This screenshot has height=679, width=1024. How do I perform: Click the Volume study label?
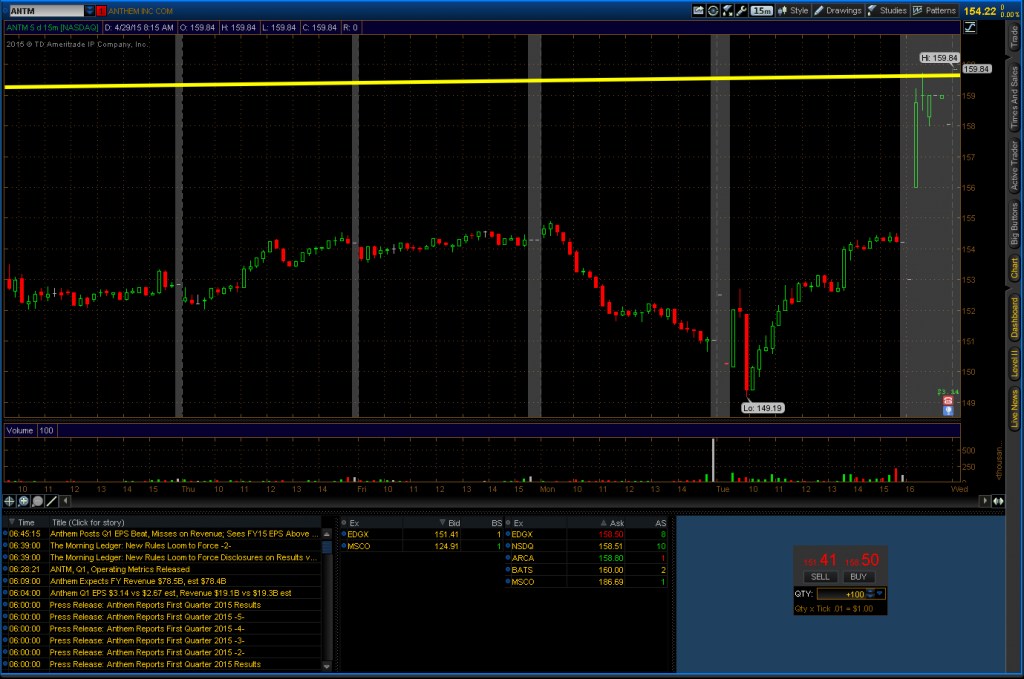(x=20, y=430)
